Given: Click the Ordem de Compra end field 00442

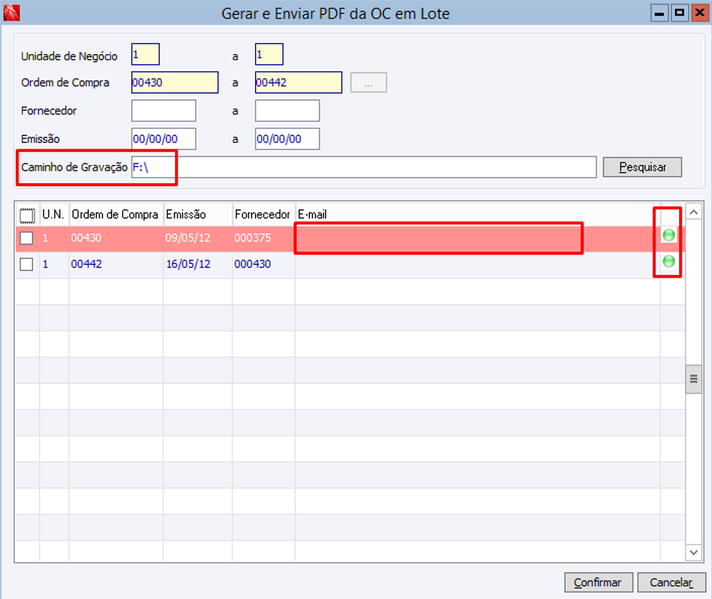Looking at the screenshot, I should point(298,83).
